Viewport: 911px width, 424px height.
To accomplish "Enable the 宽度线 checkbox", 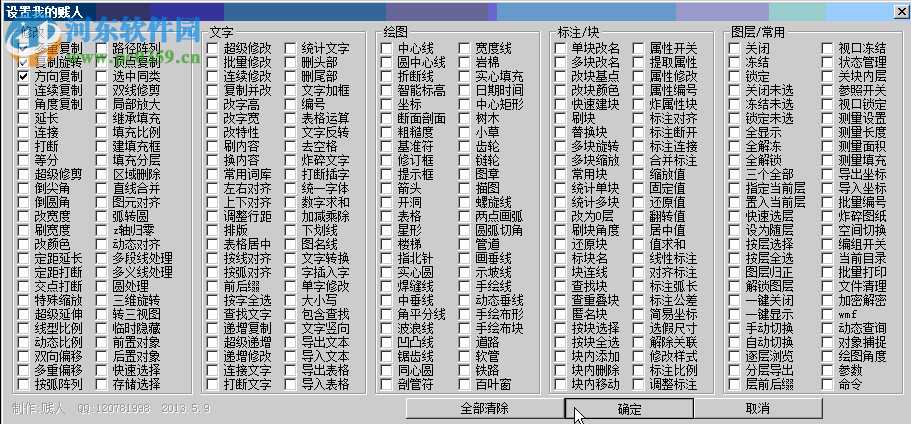I will 464,48.
